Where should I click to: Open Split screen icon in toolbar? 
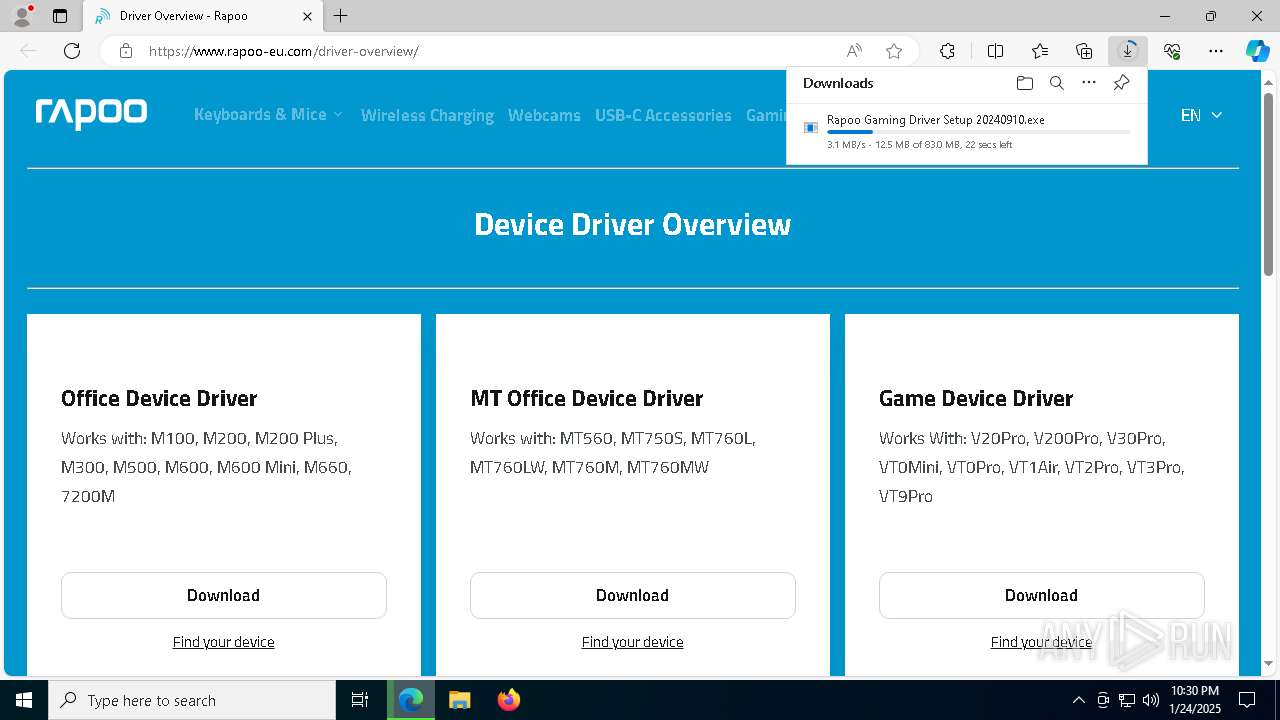[x=995, y=51]
